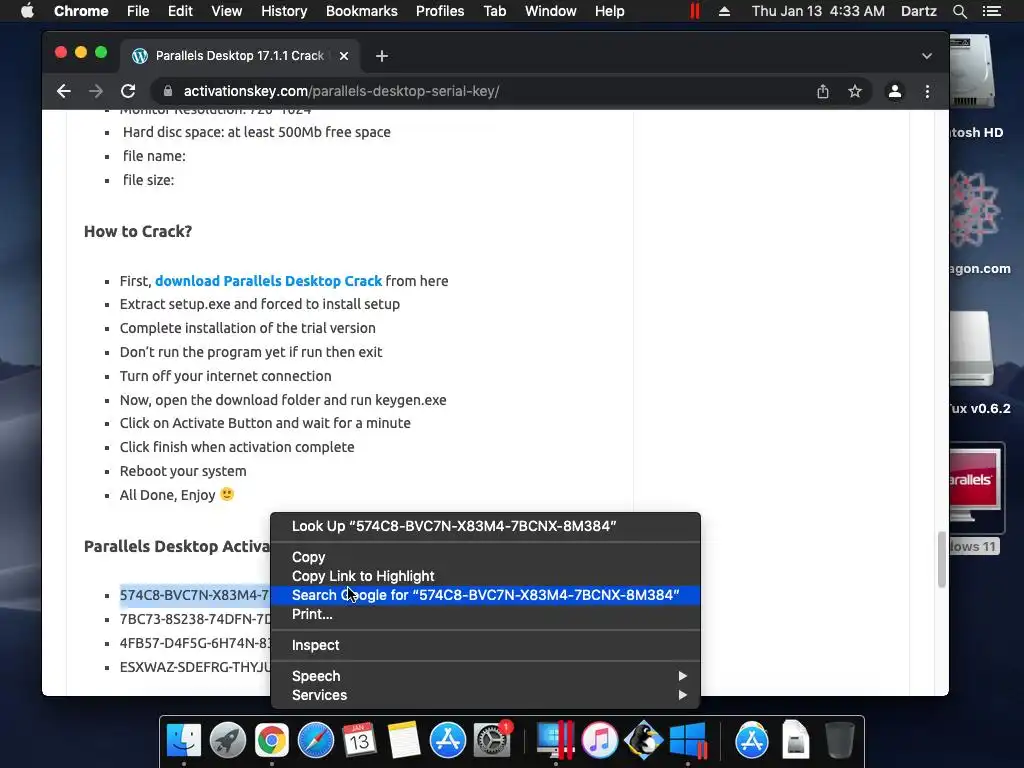Expand the tab search chevron
1024x768 pixels.
click(927, 56)
